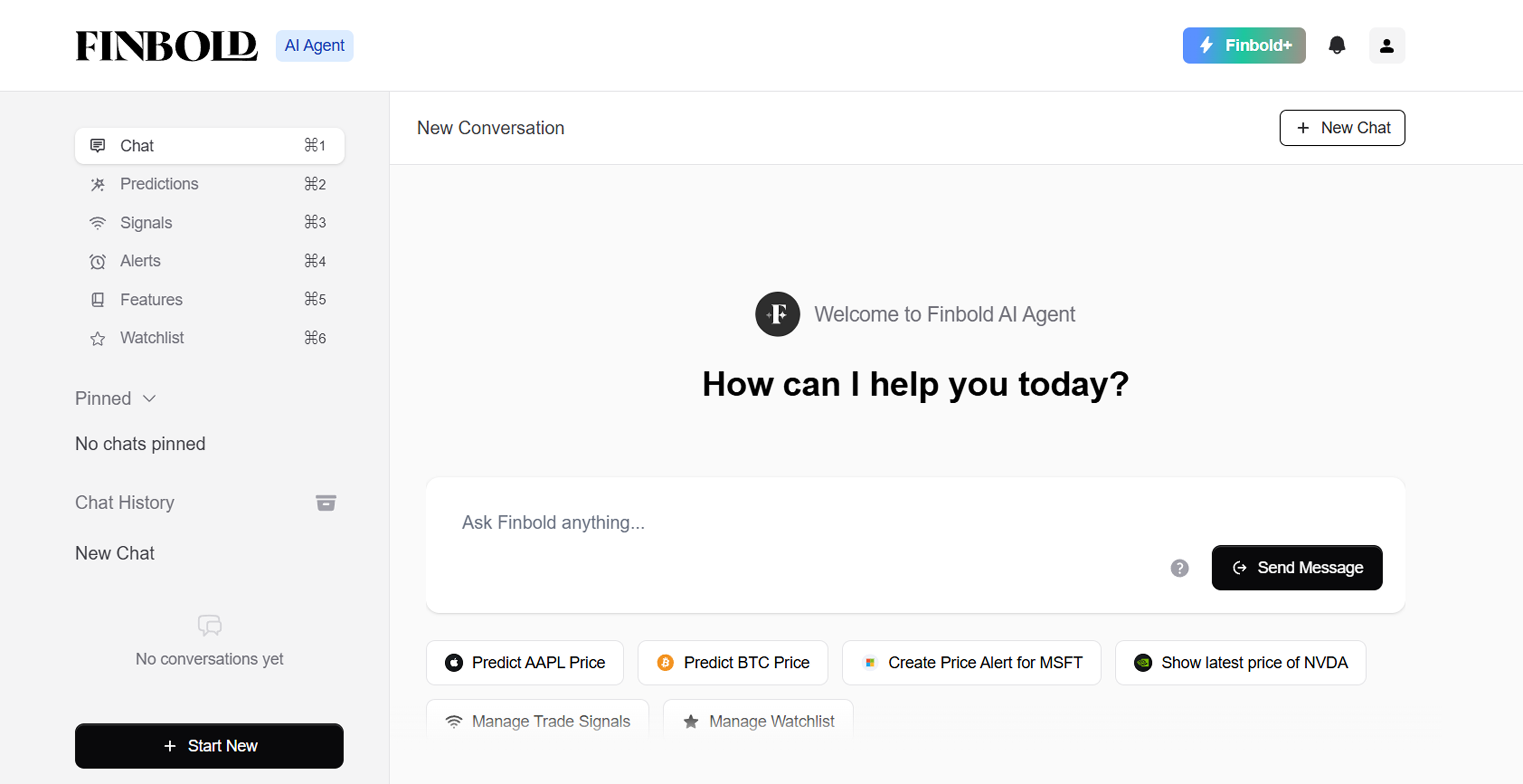Click the help question mark near Send Message

pyautogui.click(x=1180, y=568)
